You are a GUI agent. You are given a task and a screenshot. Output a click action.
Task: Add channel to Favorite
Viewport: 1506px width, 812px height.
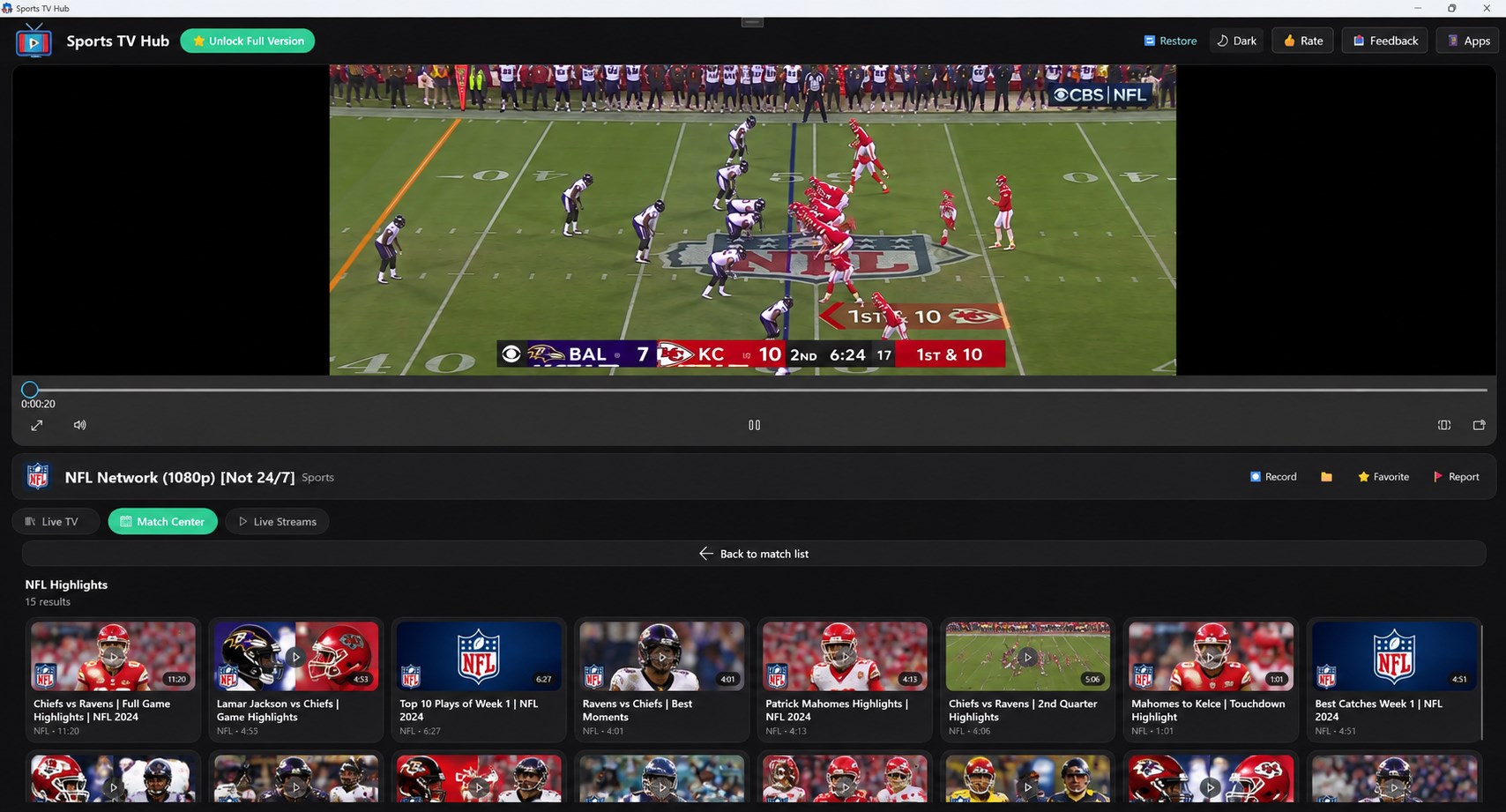click(1383, 477)
